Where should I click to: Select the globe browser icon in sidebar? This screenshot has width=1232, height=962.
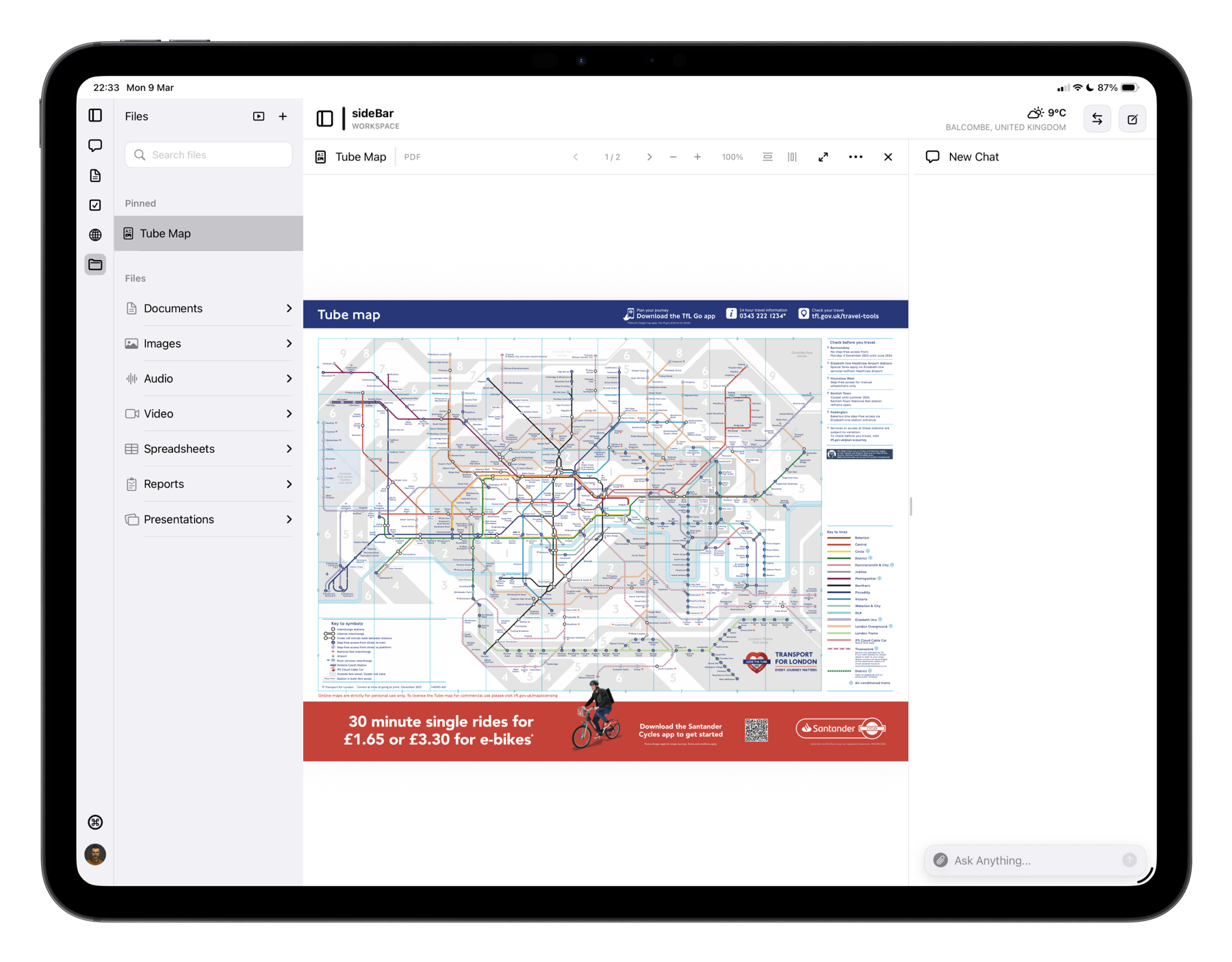pyautogui.click(x=95, y=235)
